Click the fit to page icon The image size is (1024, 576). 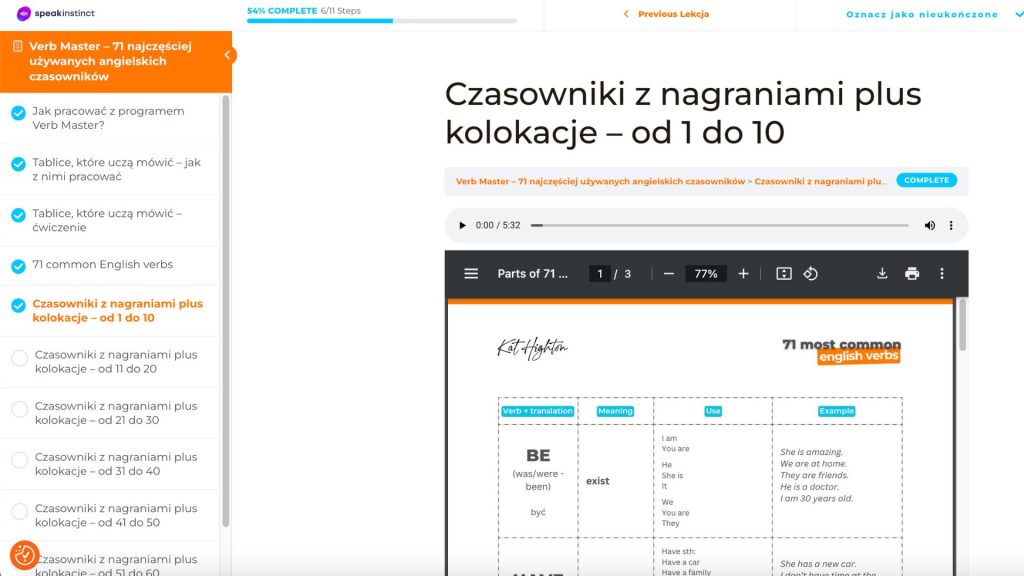point(784,274)
